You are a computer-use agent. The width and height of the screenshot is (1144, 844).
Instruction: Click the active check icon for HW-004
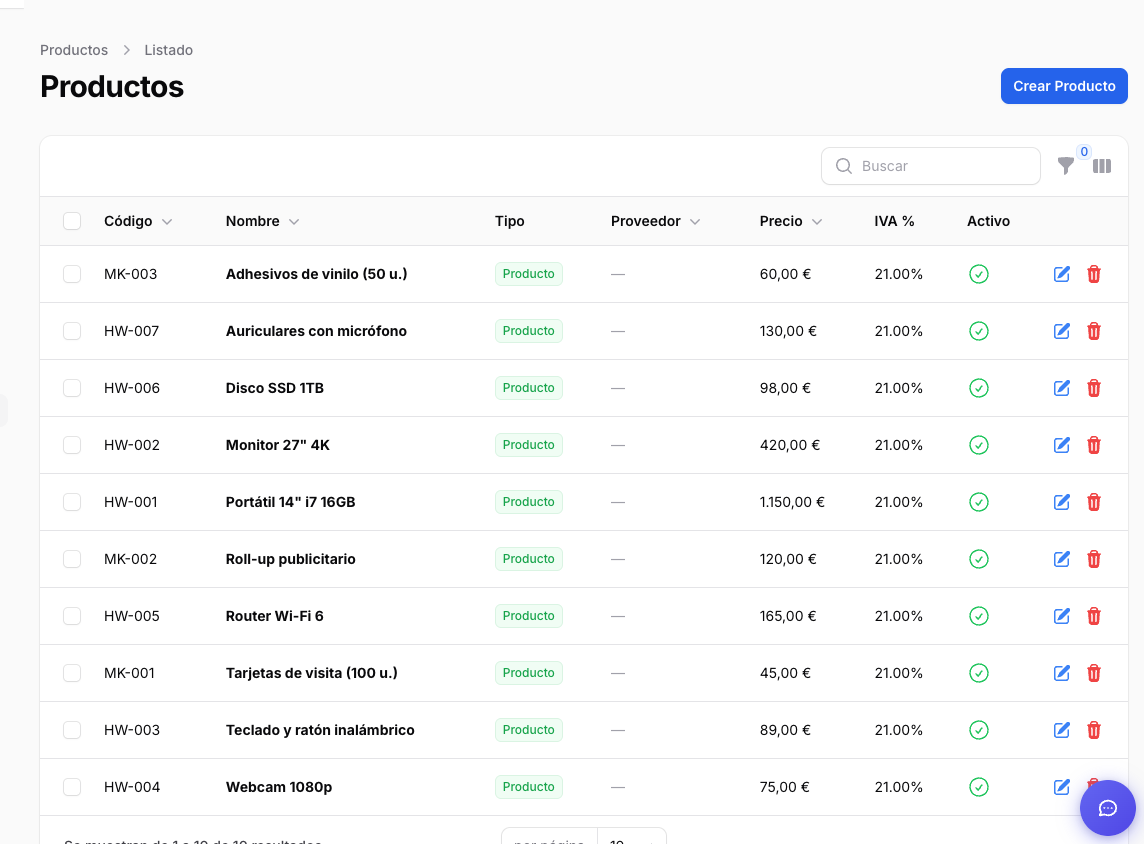coord(978,786)
